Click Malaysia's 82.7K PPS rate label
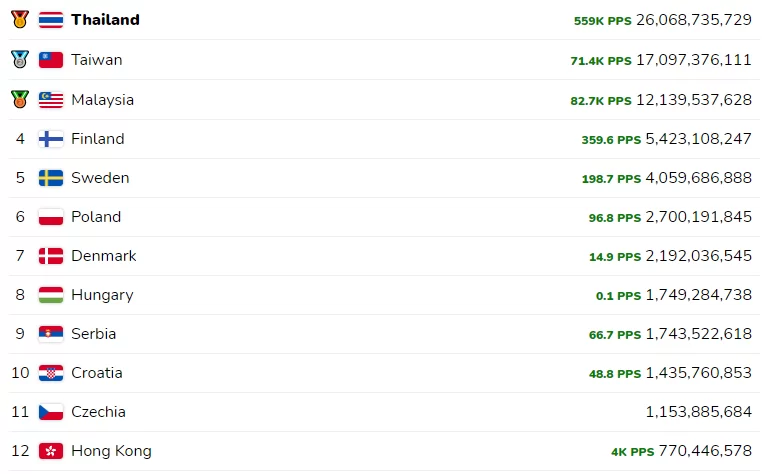 (601, 101)
